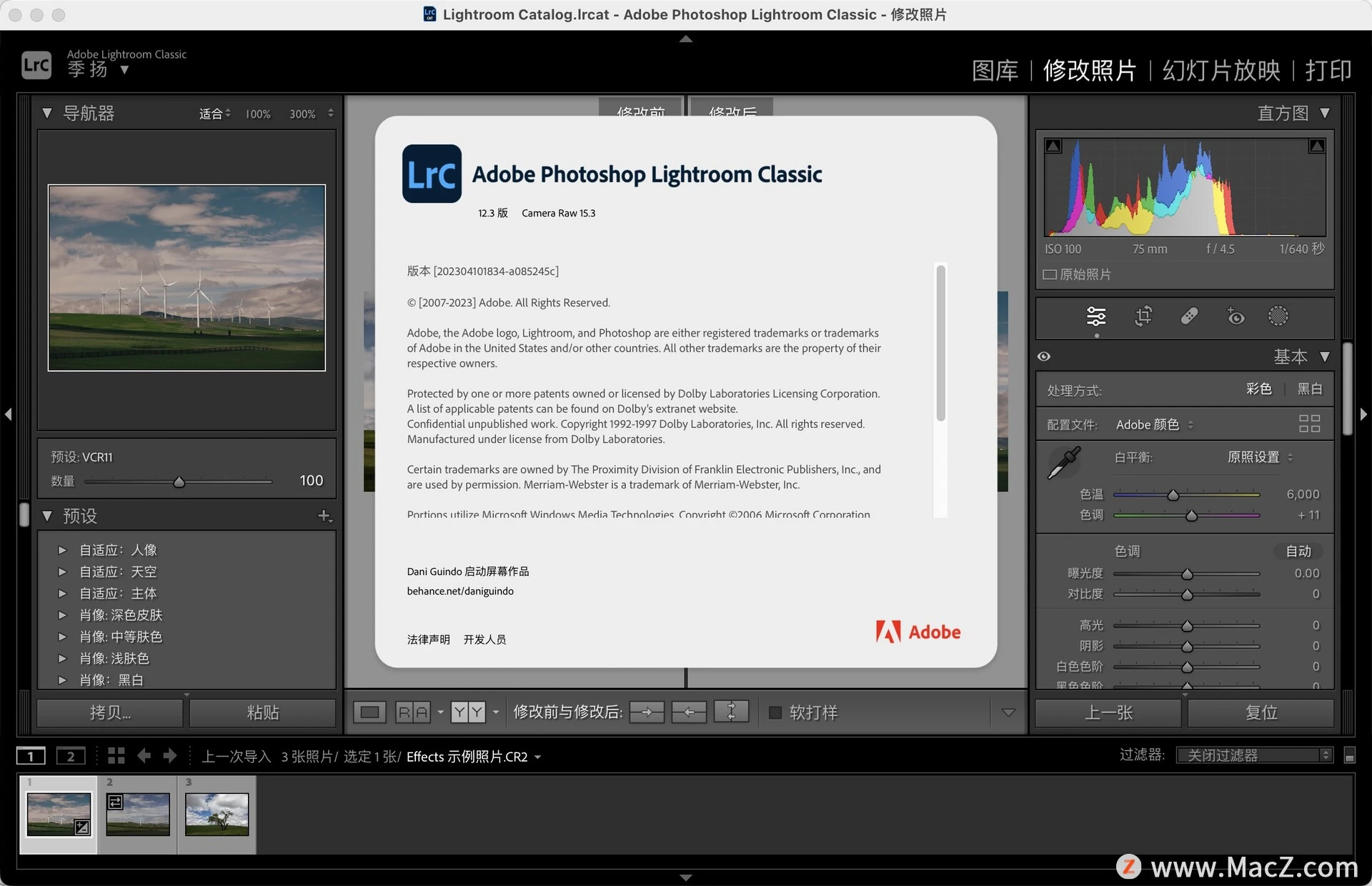Hide the top module picker panel arrow

(x=686, y=39)
